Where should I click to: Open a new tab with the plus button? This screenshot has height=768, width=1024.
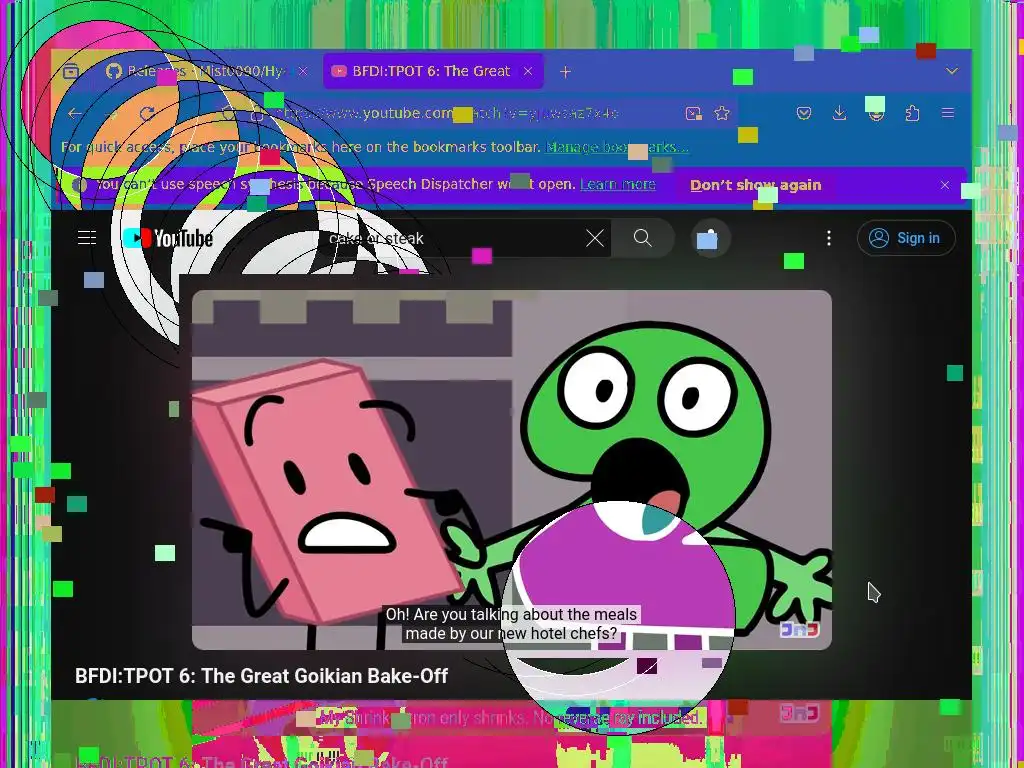(x=566, y=72)
